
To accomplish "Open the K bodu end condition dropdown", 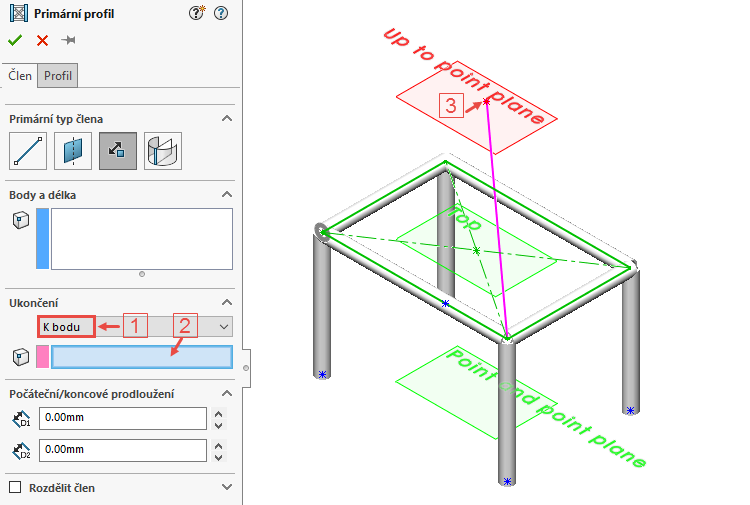I will tap(135, 327).
